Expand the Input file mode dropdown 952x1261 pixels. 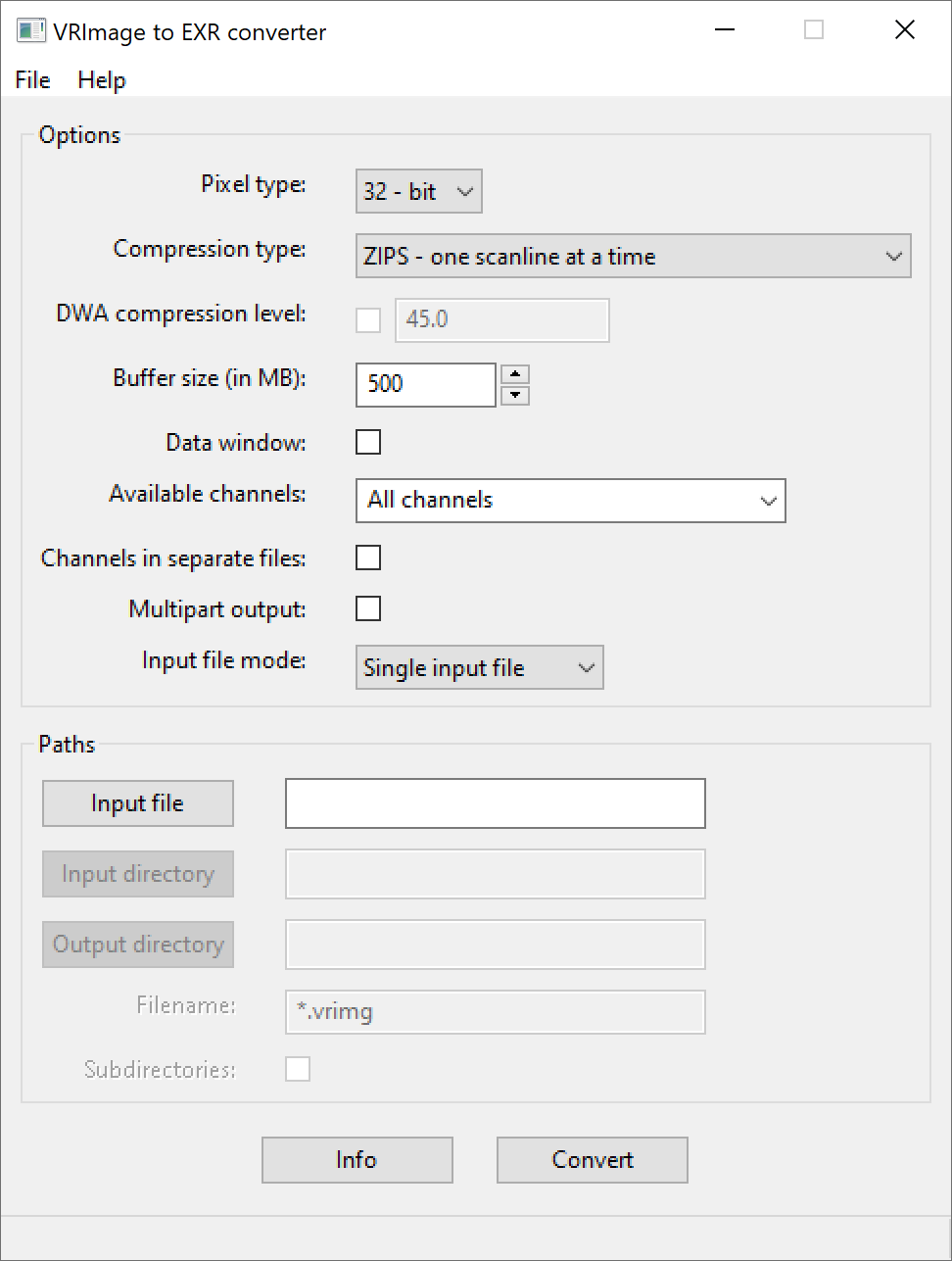(479, 667)
